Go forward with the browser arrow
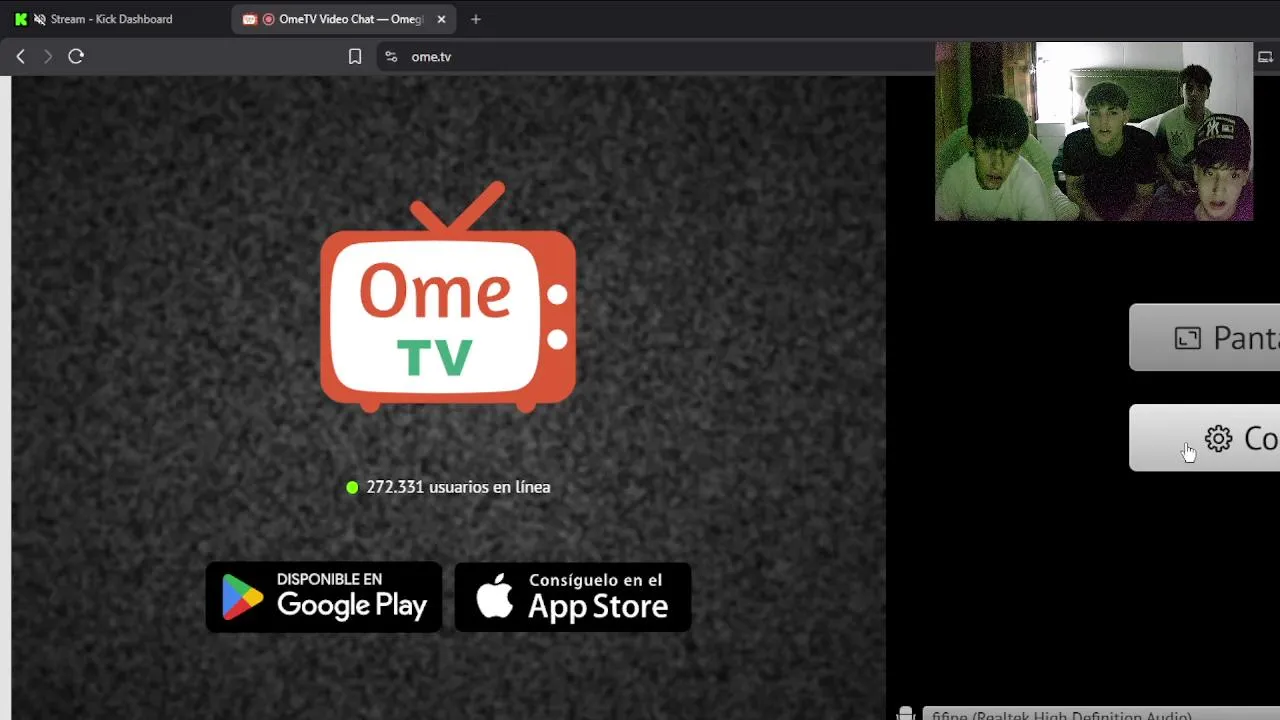 [x=47, y=57]
